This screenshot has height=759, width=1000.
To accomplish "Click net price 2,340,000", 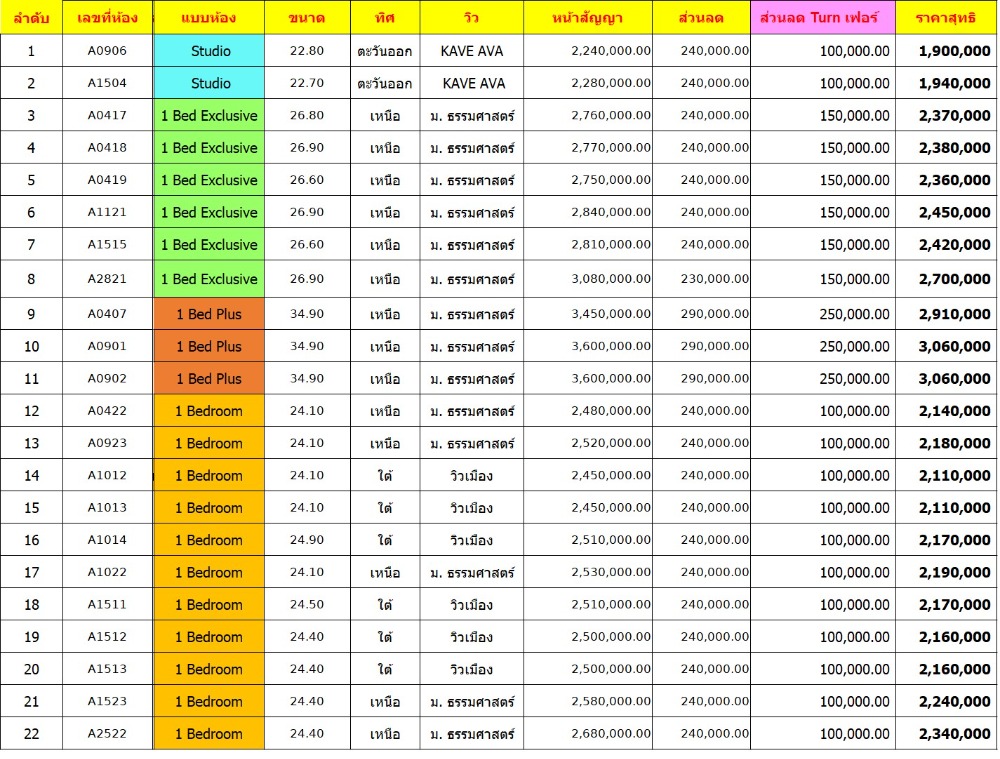I will coord(954,733).
